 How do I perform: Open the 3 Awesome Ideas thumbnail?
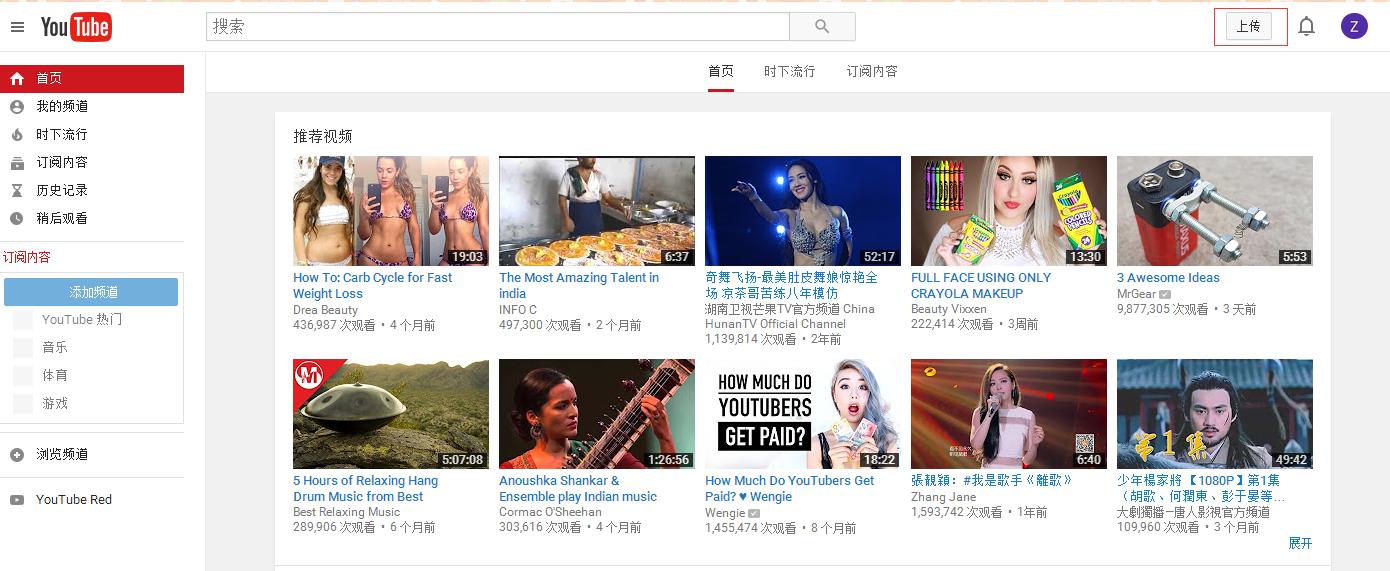click(x=1215, y=211)
